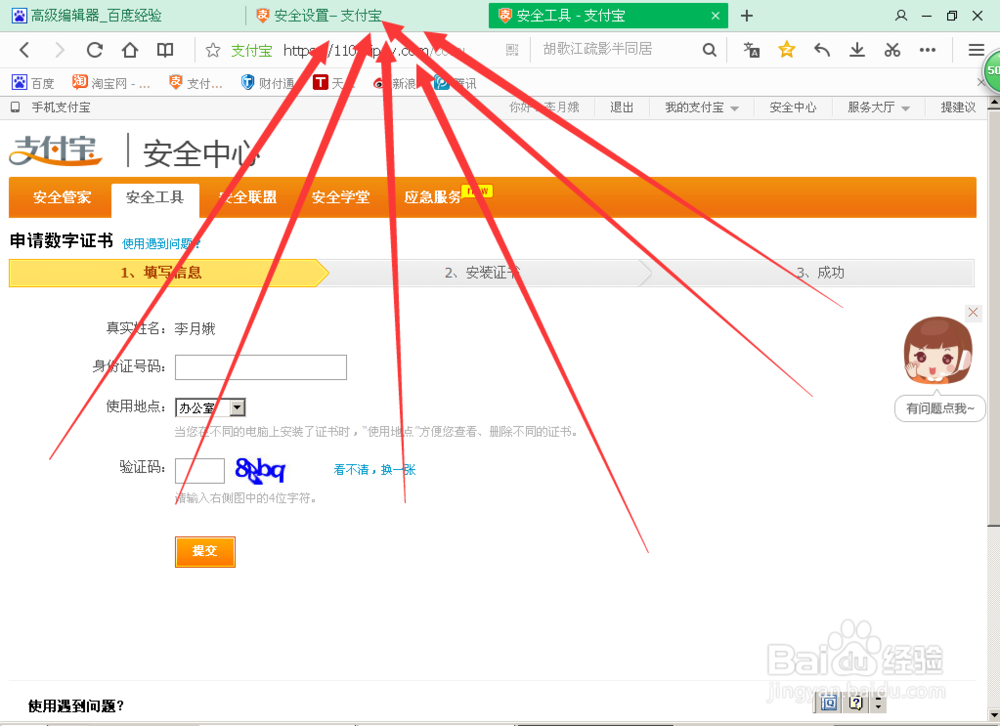
Task: Select the 安全管家 navigation tab
Action: (62, 197)
